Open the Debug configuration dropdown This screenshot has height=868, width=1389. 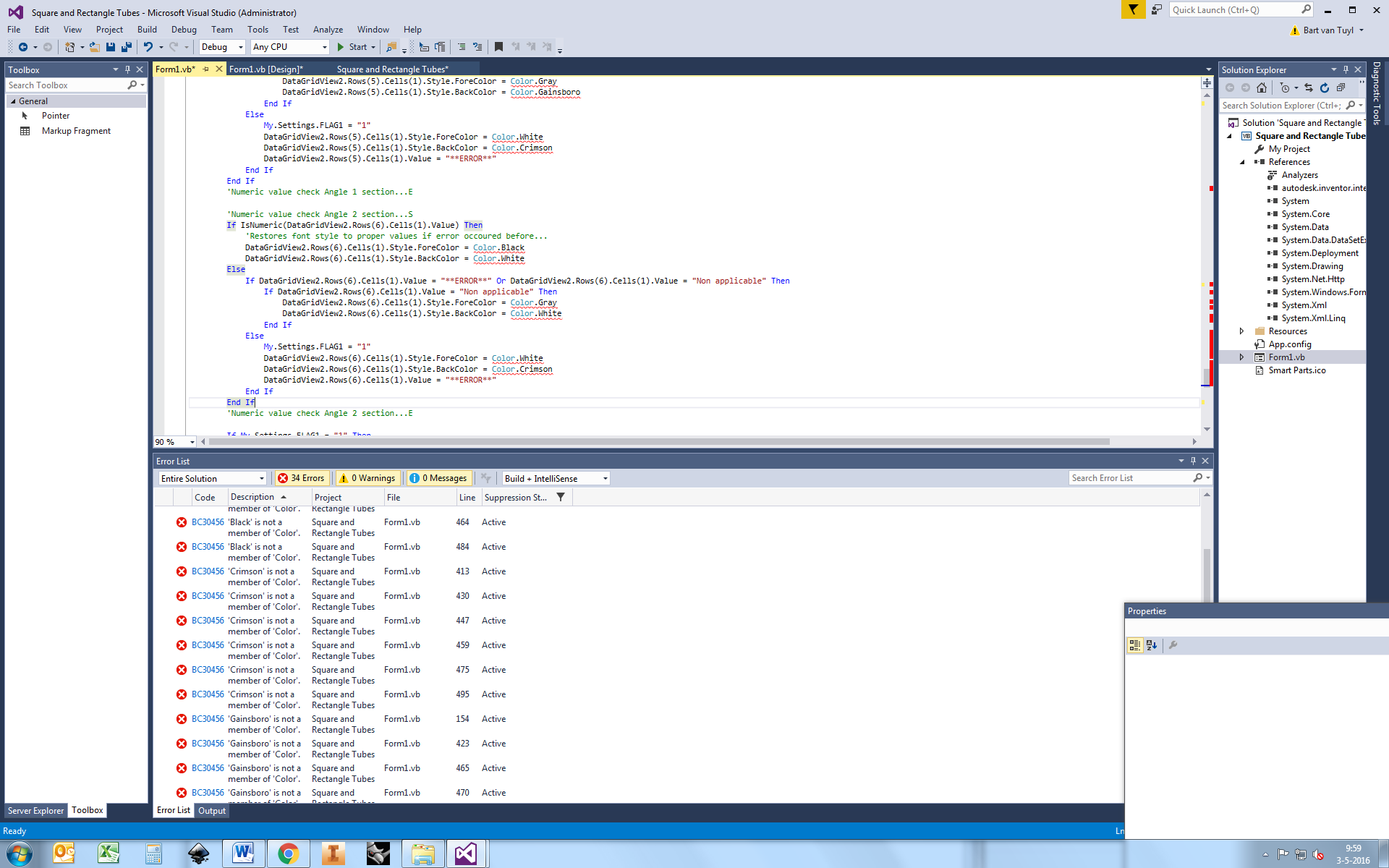click(x=223, y=47)
